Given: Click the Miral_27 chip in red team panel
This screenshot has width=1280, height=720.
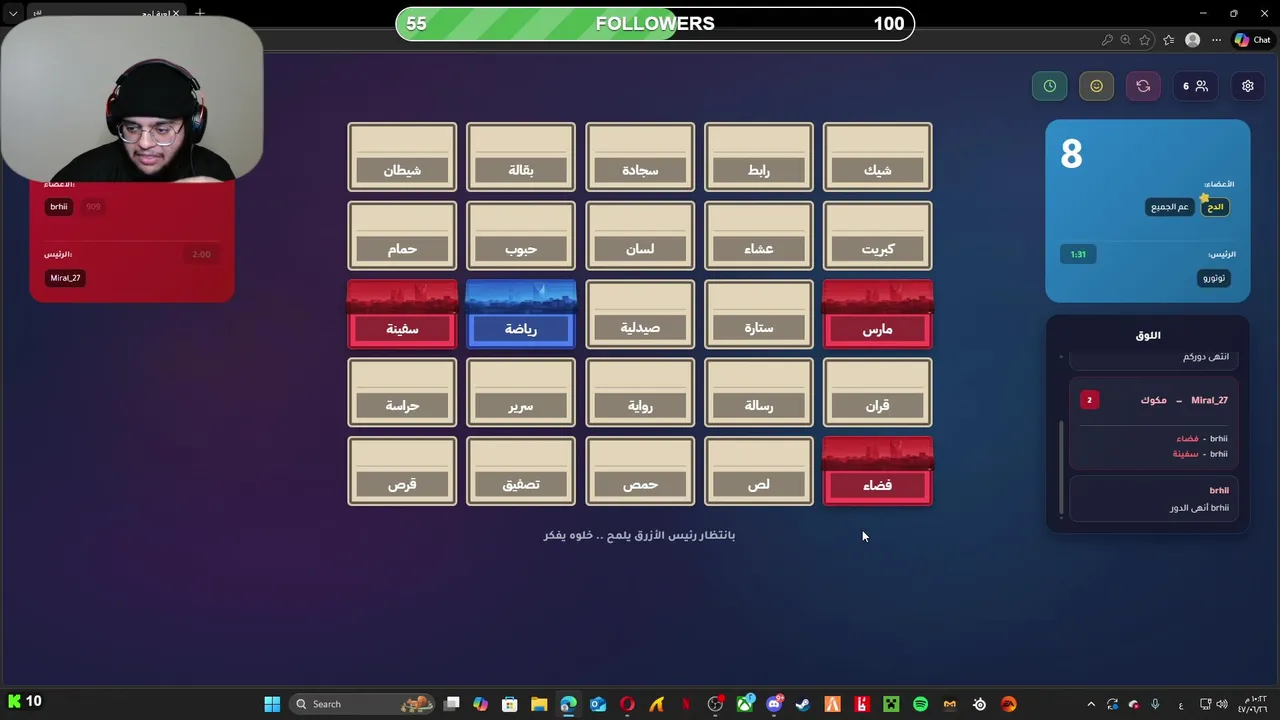Looking at the screenshot, I should pyautogui.click(x=65, y=278).
